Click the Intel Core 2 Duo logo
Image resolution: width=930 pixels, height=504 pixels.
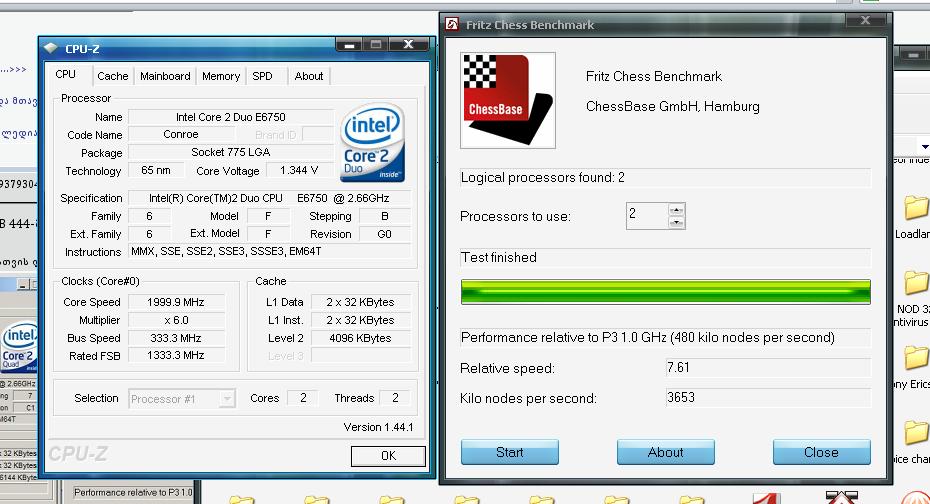coord(372,143)
